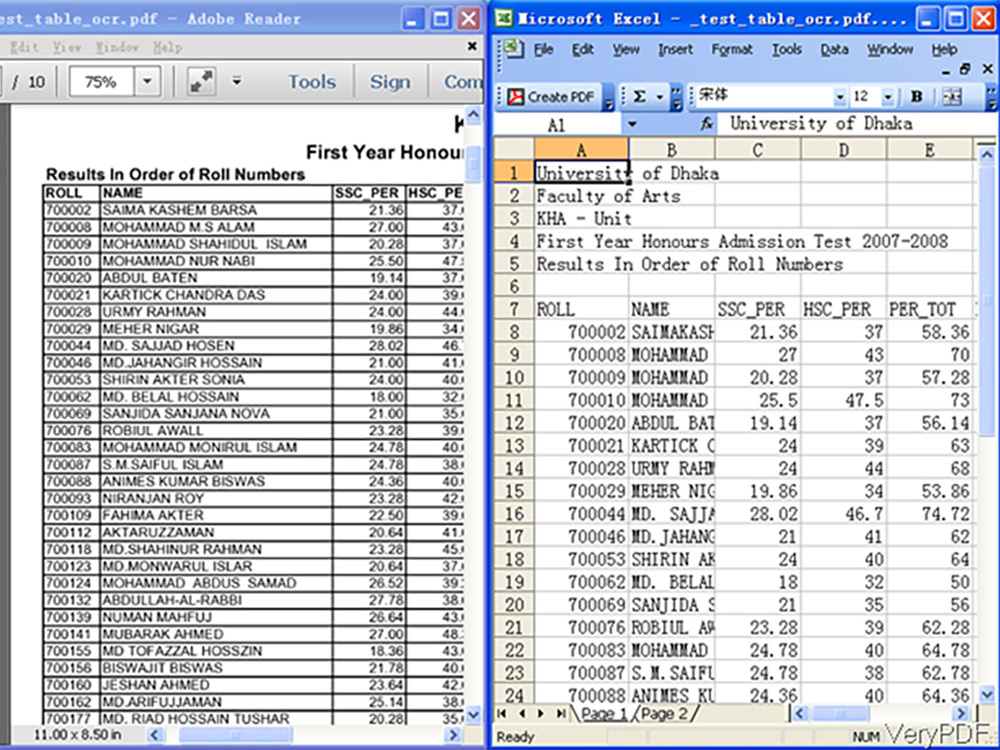Viewport: 1000px width, 750px height.
Task: Open the font name dropdown in Excel
Action: [839, 98]
